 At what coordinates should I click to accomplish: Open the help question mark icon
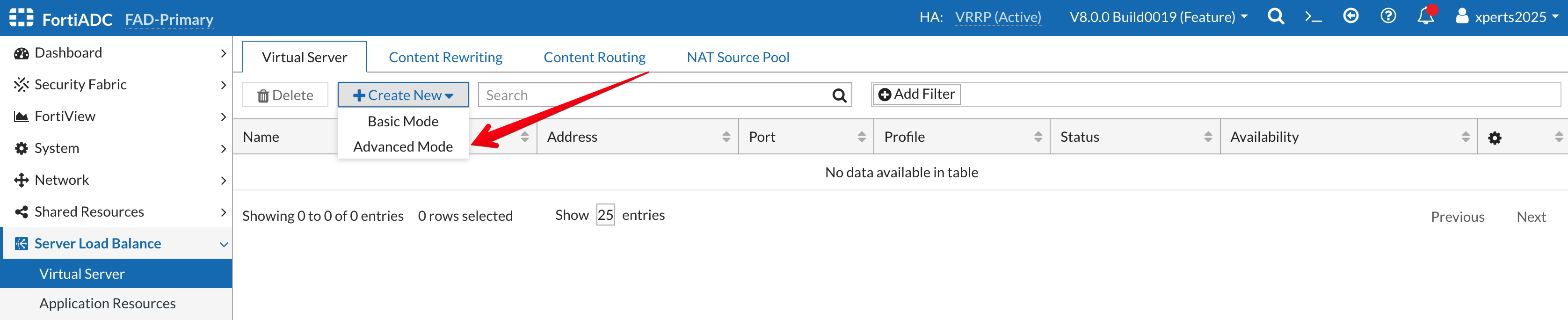coord(1388,16)
